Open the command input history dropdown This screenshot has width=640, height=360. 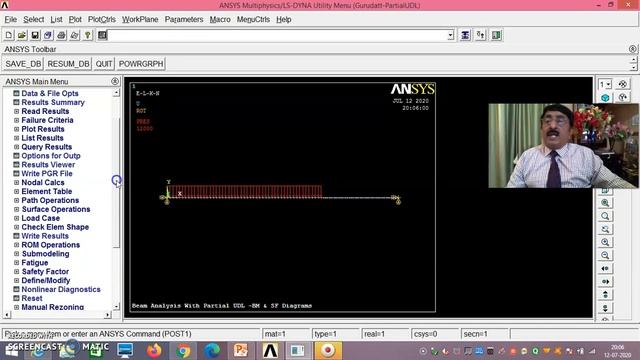click(x=450, y=35)
